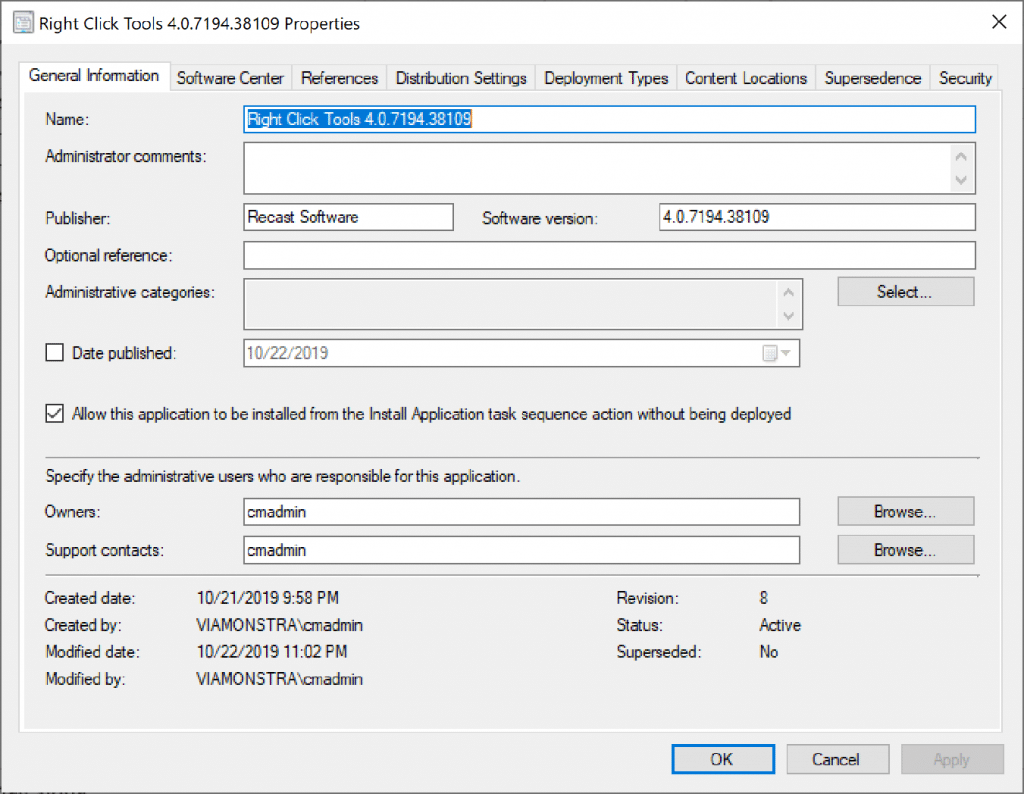View the Distribution Settings tab
Image resolution: width=1024 pixels, height=794 pixels.
point(461,77)
